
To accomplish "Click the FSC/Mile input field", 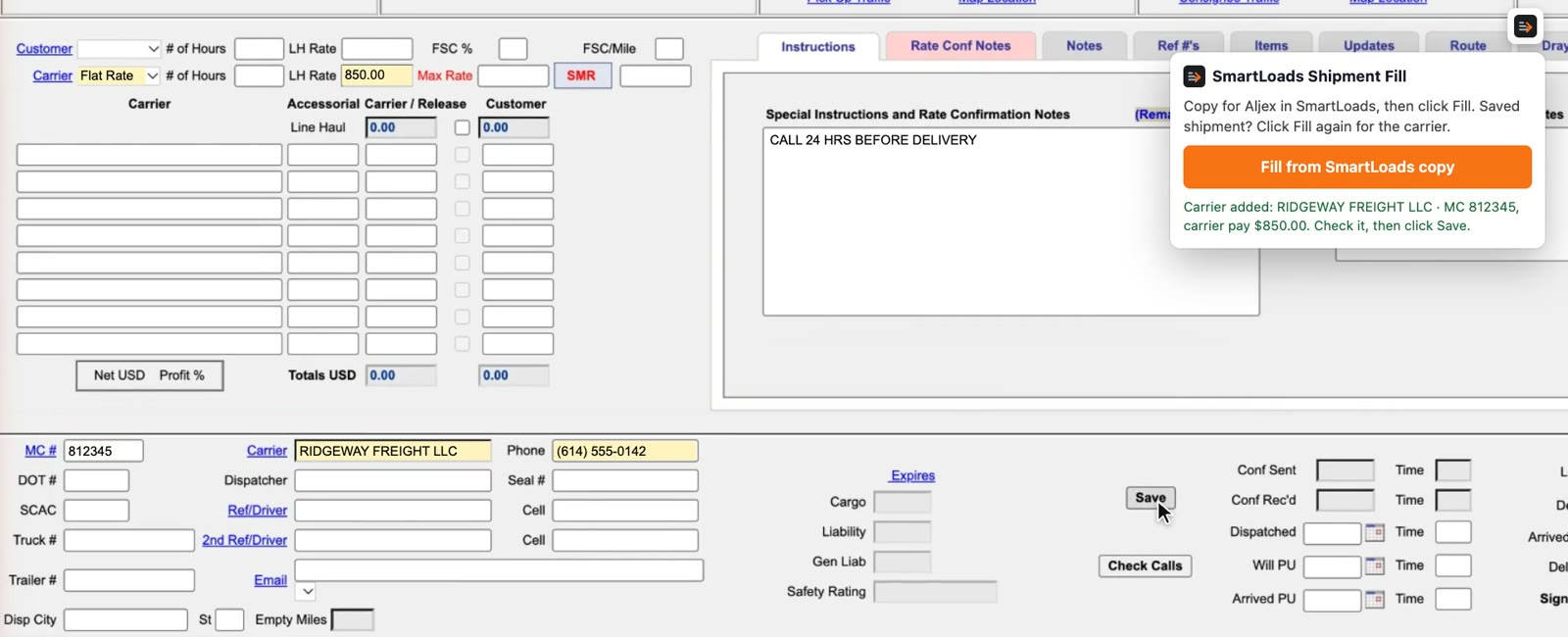I will coord(669,48).
